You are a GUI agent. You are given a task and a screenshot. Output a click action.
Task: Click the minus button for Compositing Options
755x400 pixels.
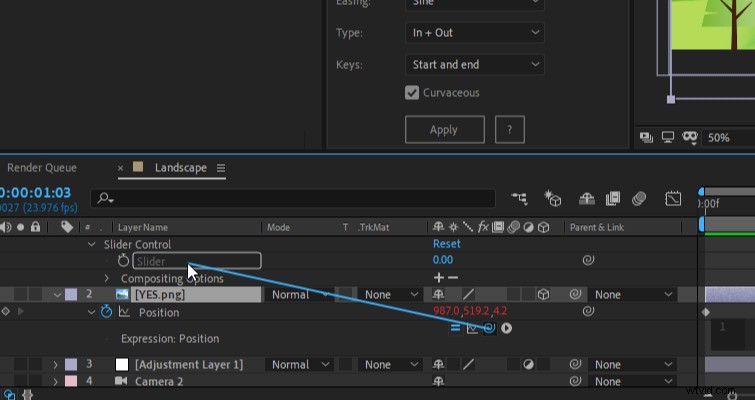click(453, 278)
